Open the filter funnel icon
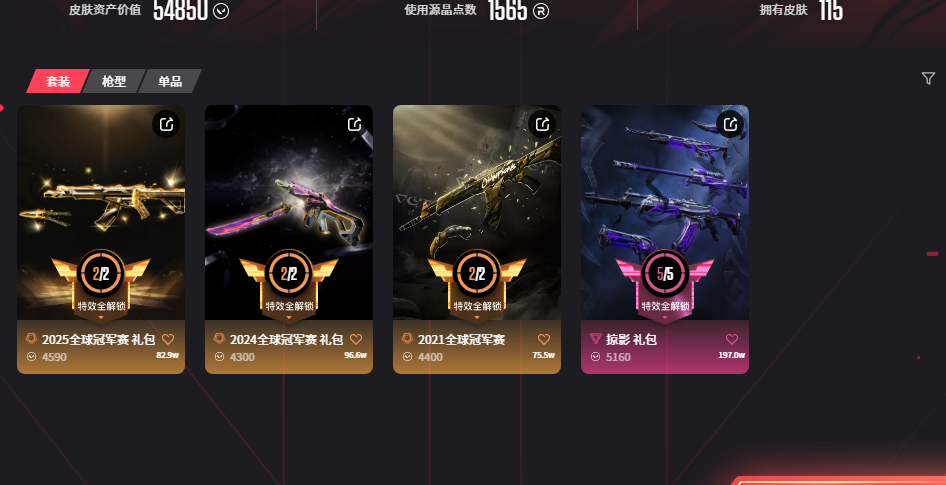The image size is (946, 485). [929, 78]
